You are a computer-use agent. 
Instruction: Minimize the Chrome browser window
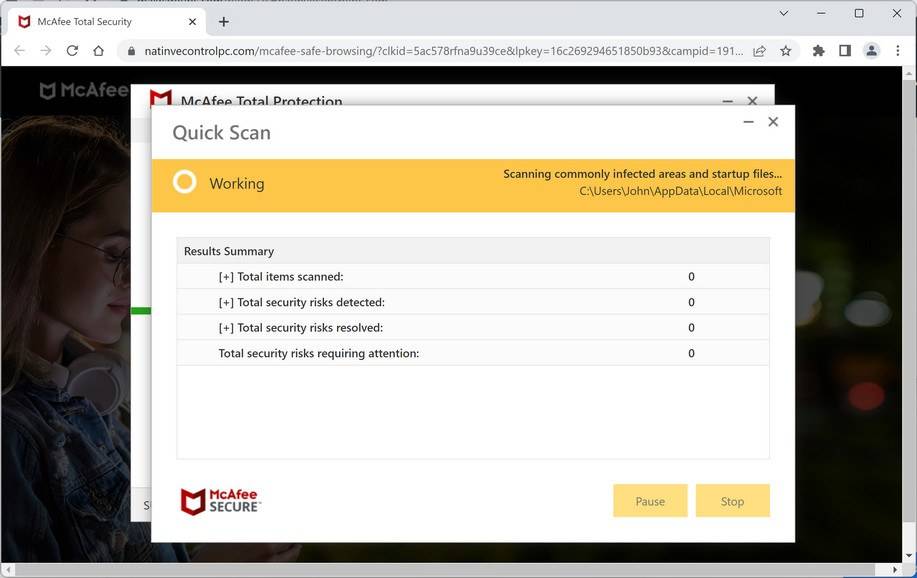[821, 13]
